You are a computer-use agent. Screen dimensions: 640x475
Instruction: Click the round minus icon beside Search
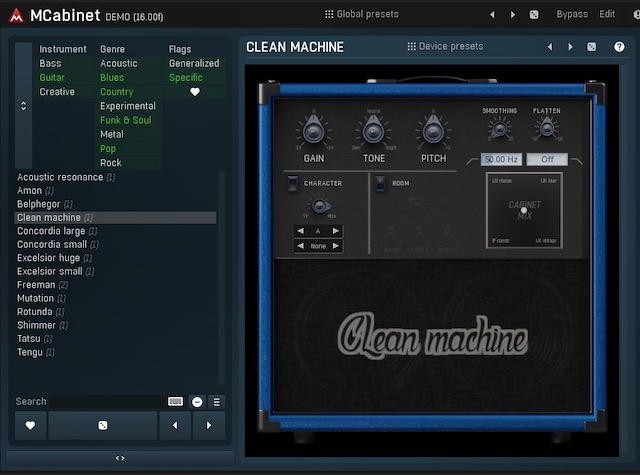pos(197,401)
